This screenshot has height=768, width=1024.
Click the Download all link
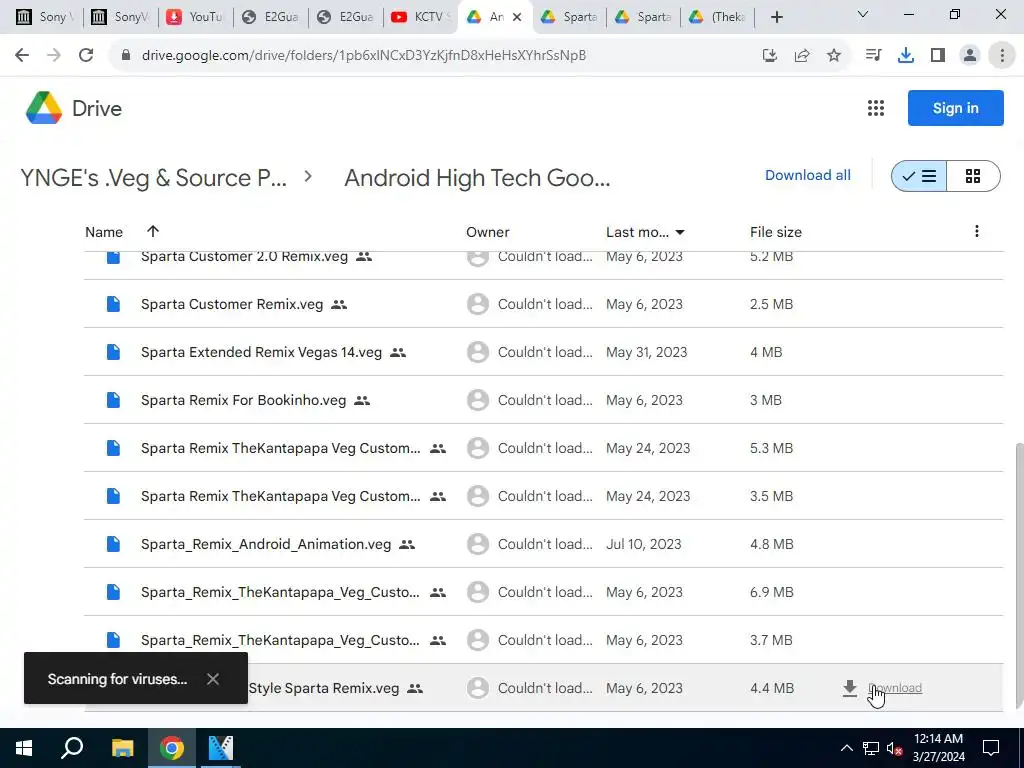808,175
